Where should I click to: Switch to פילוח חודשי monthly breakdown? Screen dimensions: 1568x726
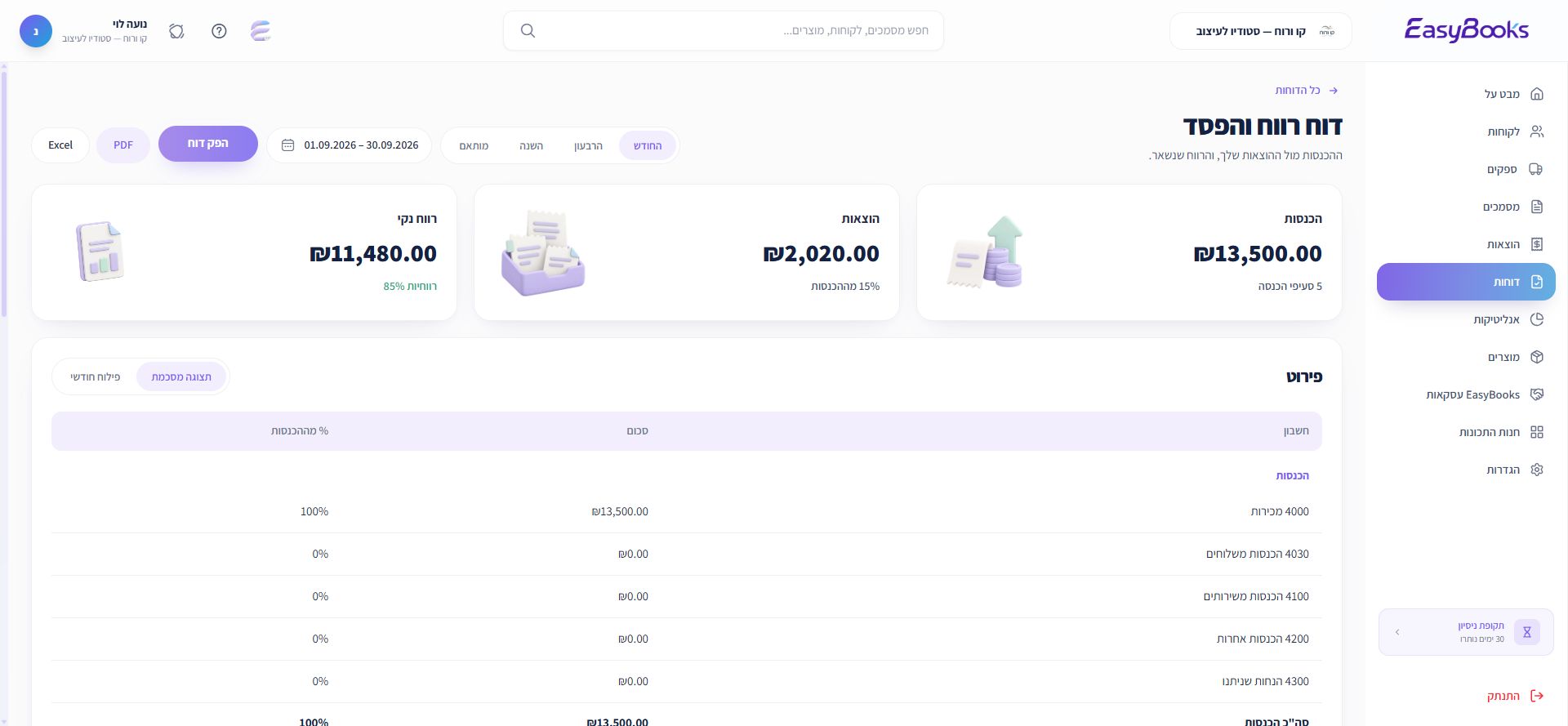pos(96,376)
